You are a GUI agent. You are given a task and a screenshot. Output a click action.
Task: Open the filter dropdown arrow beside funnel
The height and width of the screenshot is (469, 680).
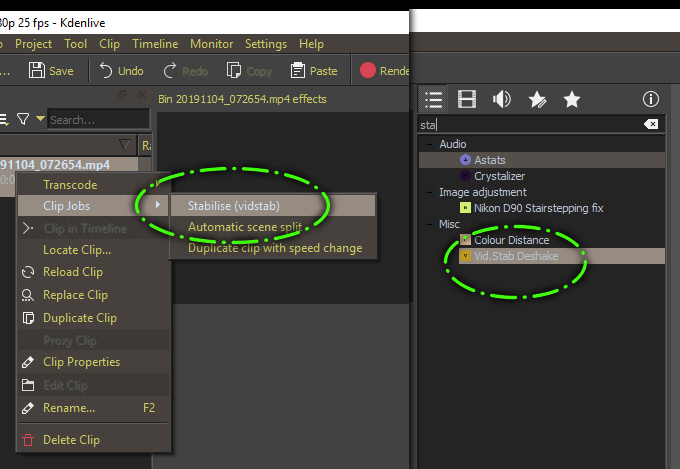click(40, 118)
